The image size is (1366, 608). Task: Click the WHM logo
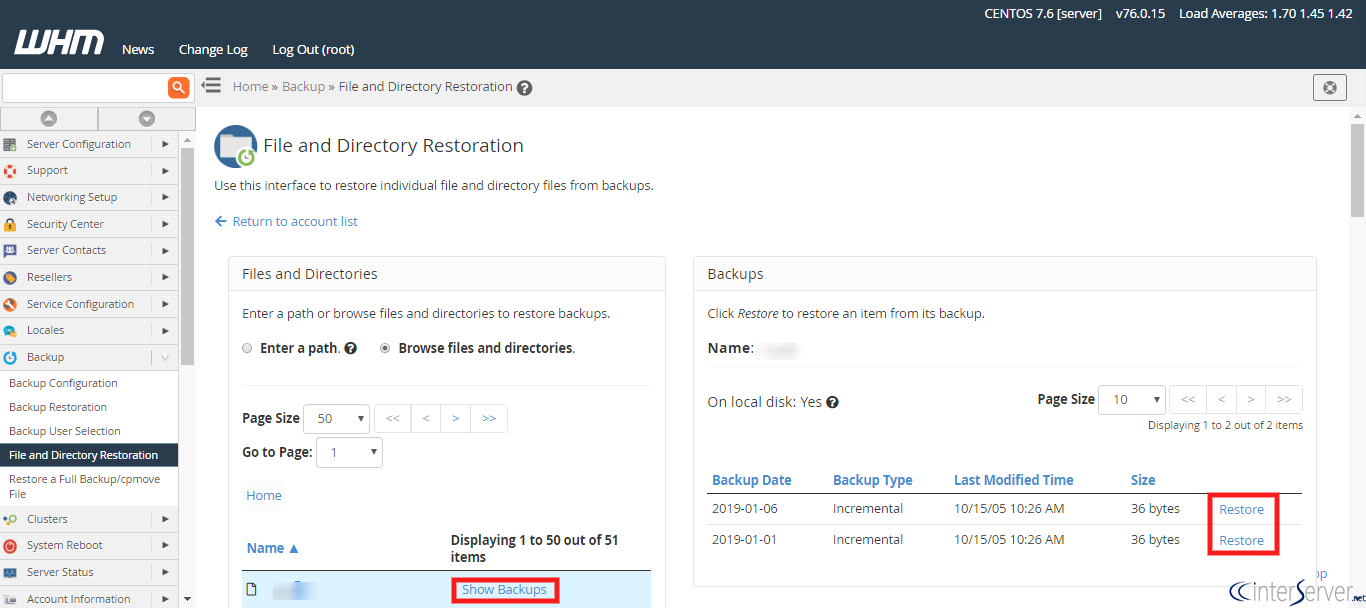pyautogui.click(x=59, y=43)
